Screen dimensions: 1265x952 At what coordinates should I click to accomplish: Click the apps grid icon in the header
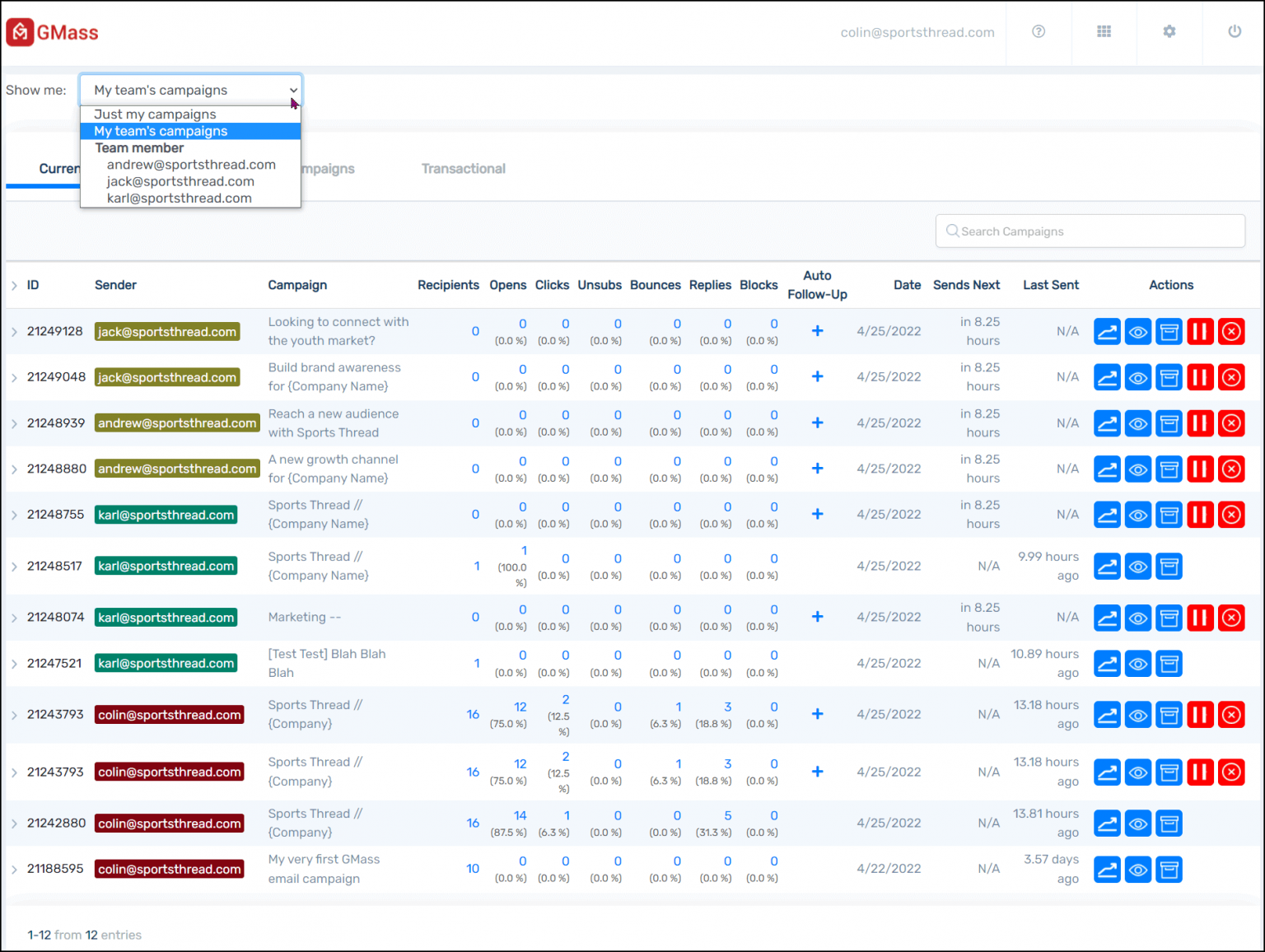1104,31
